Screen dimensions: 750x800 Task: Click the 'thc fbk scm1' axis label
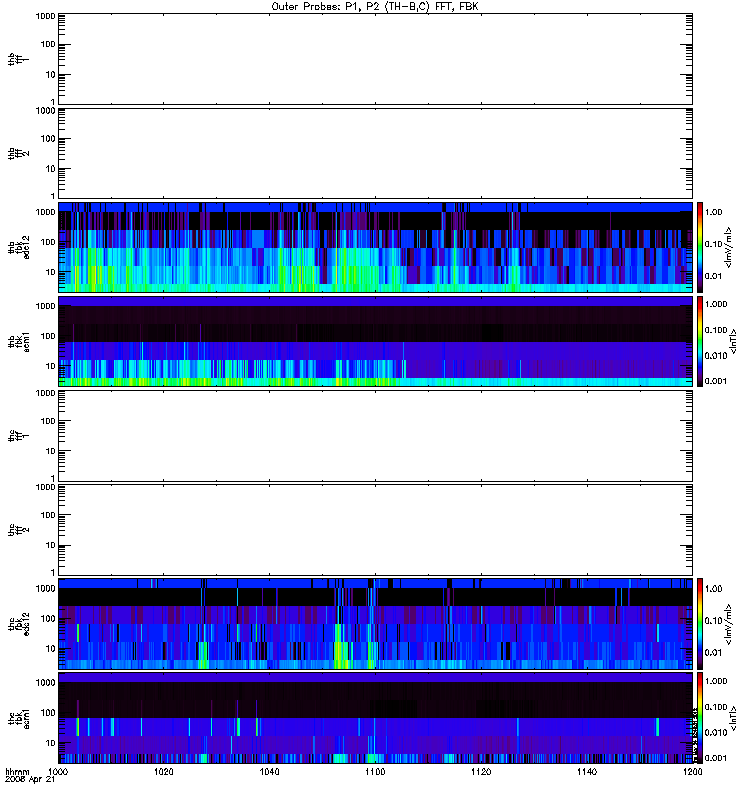pos(18,718)
